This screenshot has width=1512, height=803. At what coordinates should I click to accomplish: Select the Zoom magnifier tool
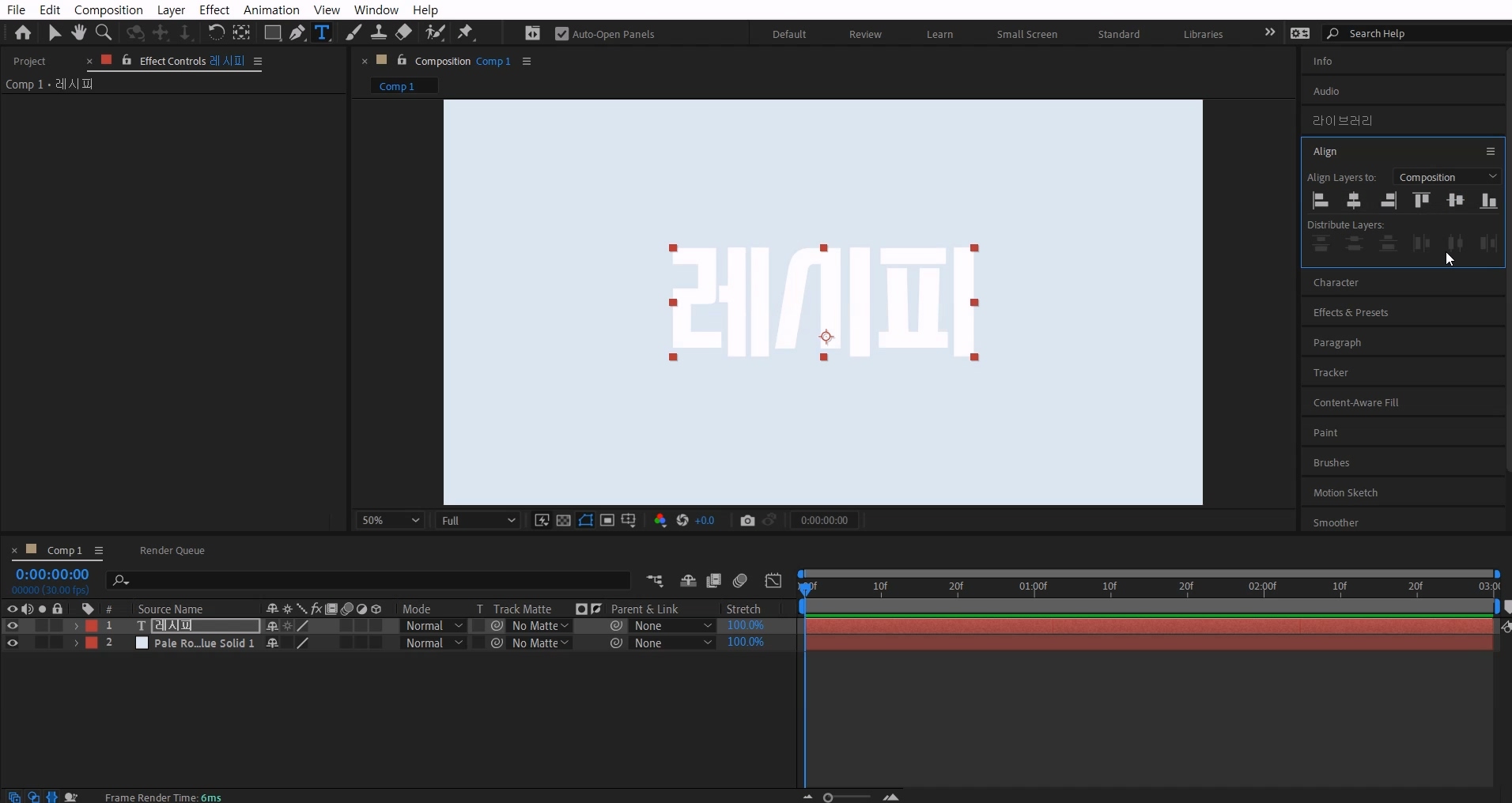[x=104, y=33]
